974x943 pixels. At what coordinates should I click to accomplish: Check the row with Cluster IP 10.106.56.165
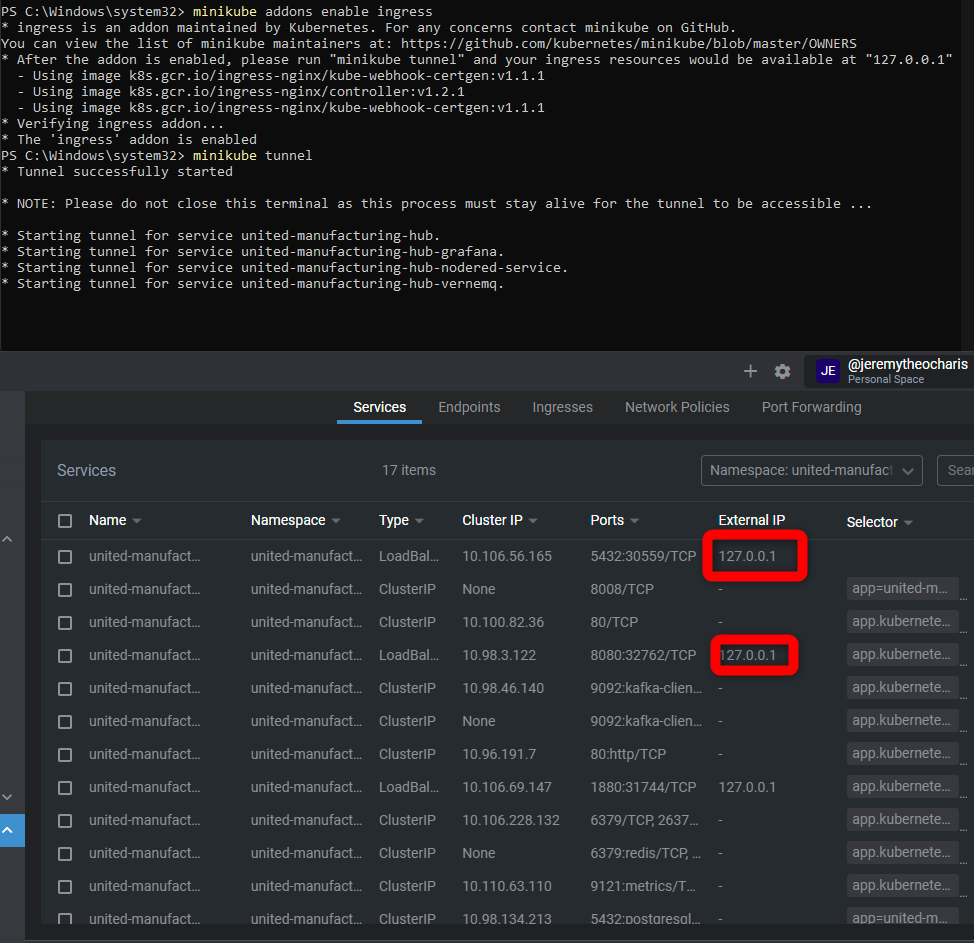65,557
